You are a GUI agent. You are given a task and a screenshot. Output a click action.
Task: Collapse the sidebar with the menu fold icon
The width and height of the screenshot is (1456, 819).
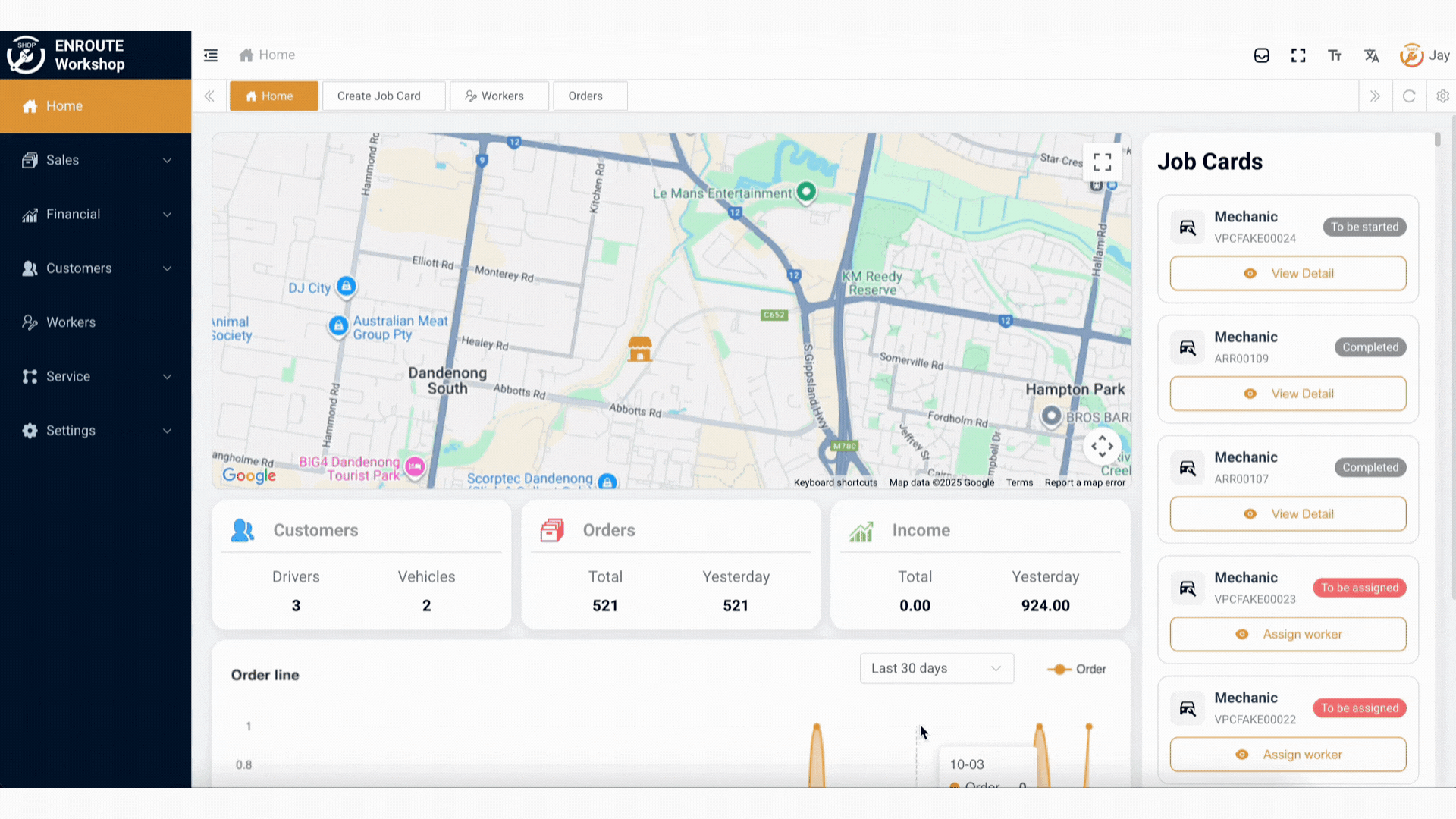pos(211,55)
